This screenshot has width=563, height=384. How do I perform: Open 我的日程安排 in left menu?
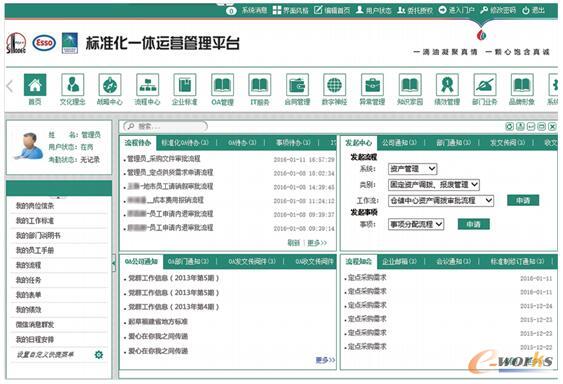[x=35, y=339]
